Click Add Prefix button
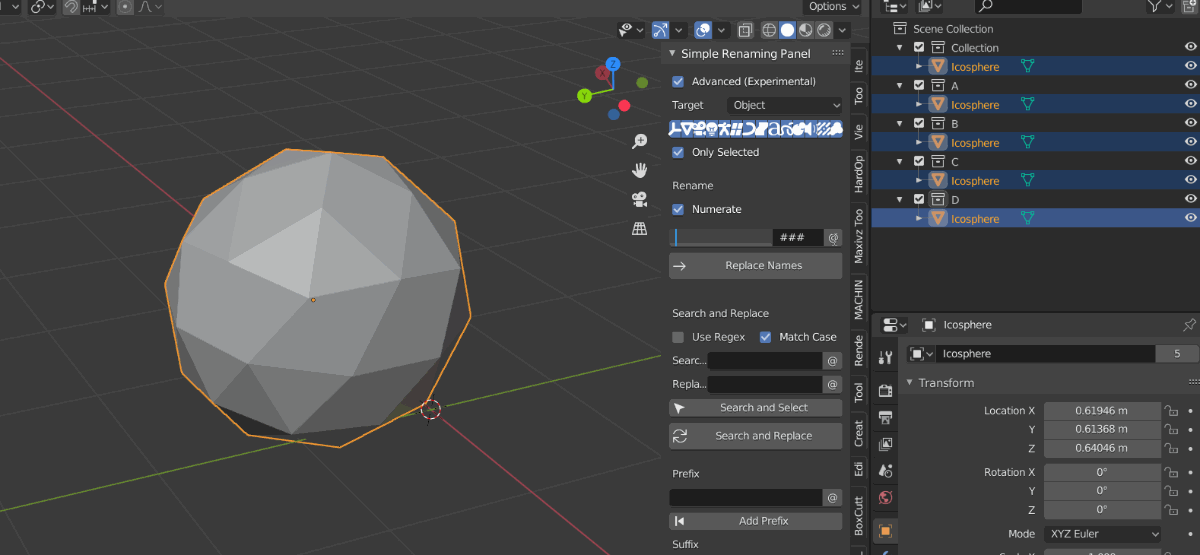1200x555 pixels. 756,521
